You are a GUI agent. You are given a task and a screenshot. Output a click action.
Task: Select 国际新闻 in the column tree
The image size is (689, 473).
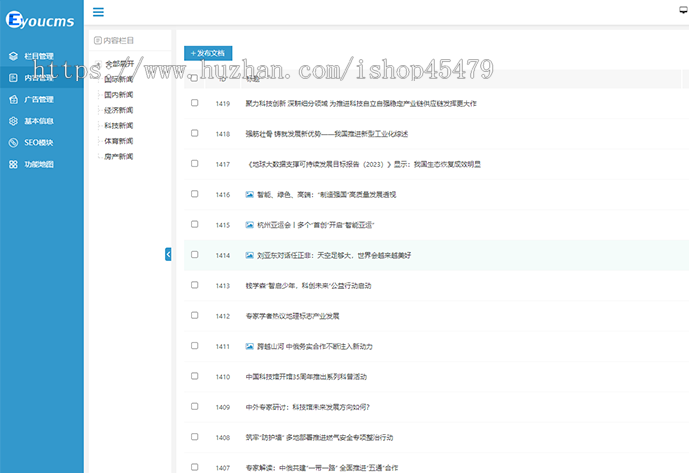[x=119, y=79]
